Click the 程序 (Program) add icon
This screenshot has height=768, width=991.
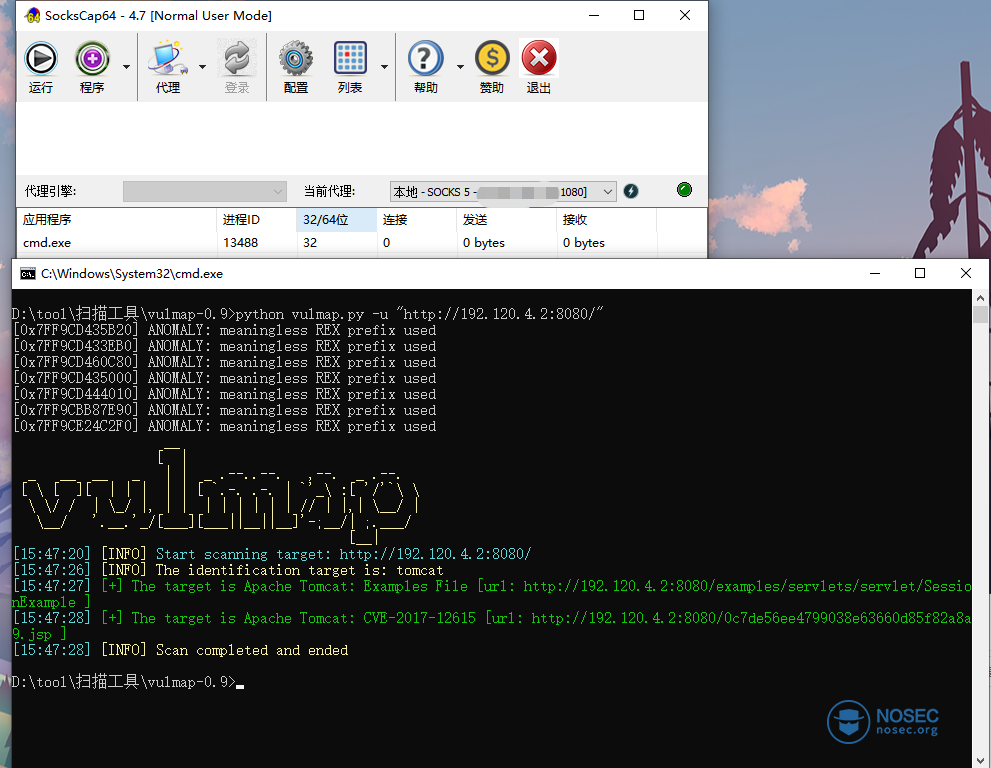click(92, 59)
